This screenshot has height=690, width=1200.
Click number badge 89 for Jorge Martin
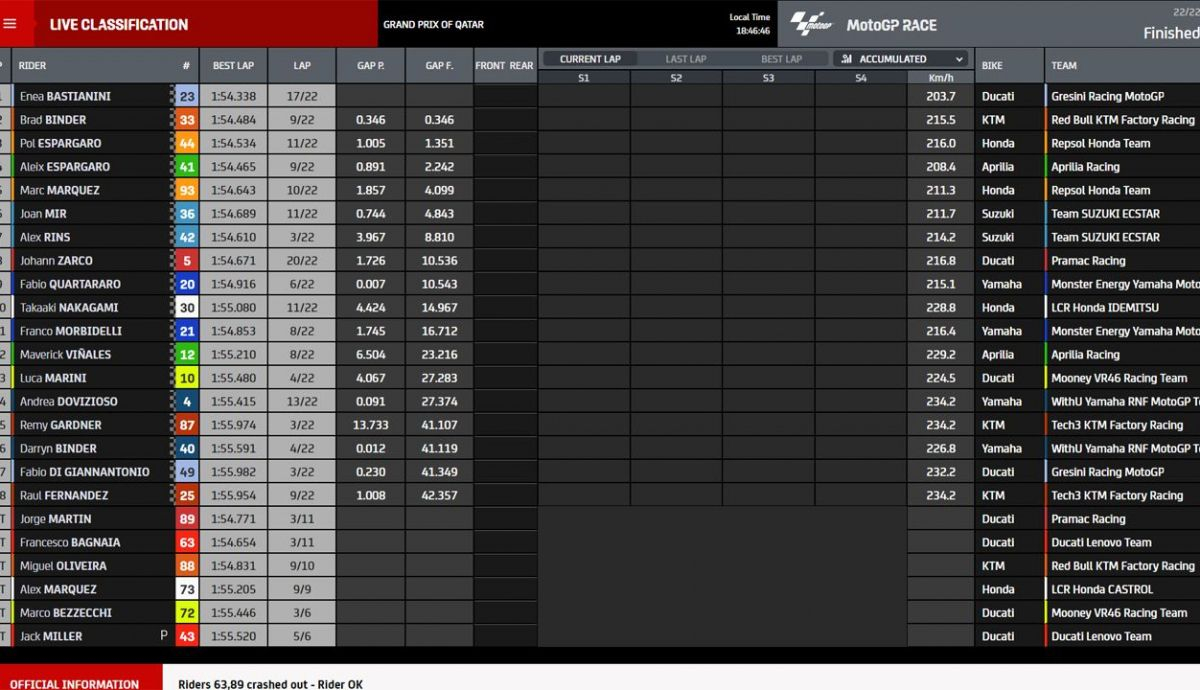(187, 519)
